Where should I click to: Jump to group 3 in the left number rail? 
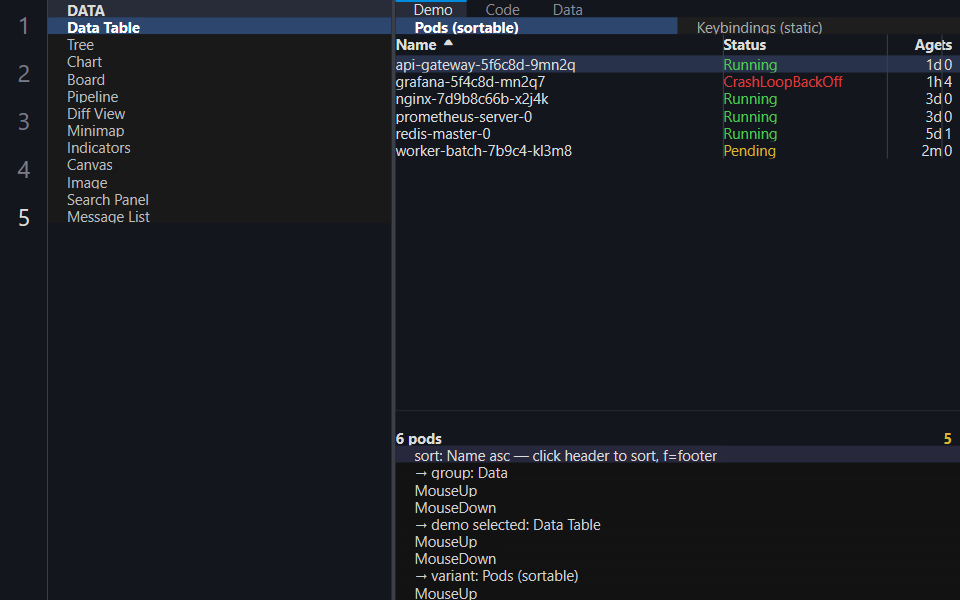point(23,121)
